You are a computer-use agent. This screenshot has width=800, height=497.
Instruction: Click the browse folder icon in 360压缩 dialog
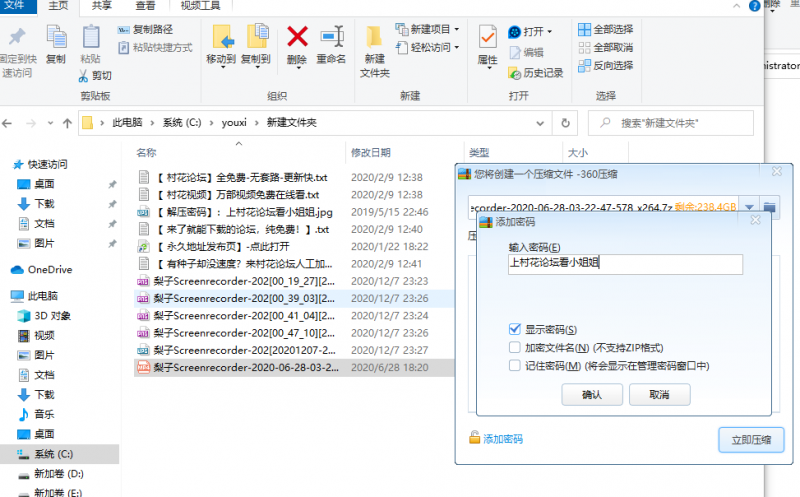769,207
